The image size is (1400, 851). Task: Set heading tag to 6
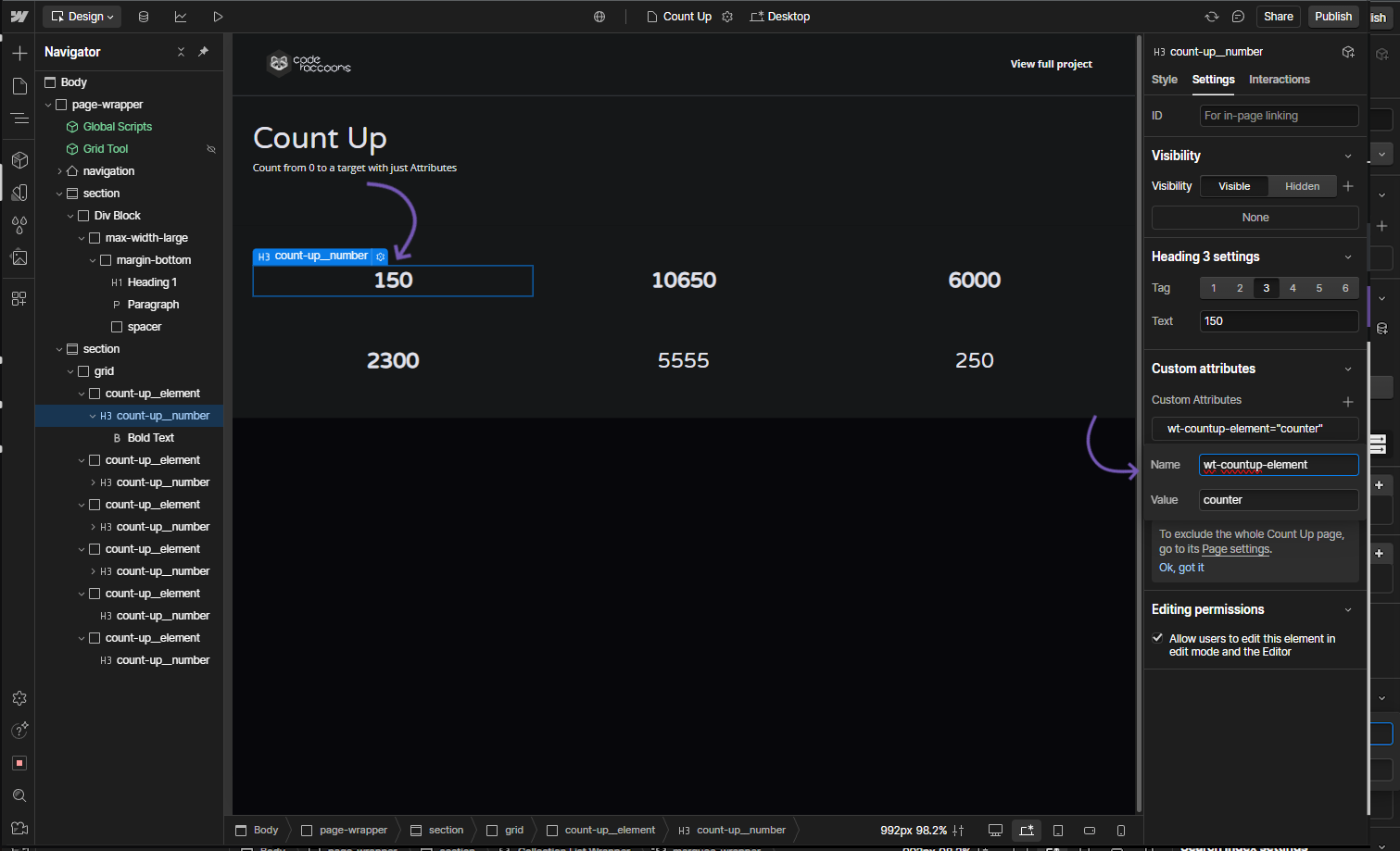coord(1345,288)
